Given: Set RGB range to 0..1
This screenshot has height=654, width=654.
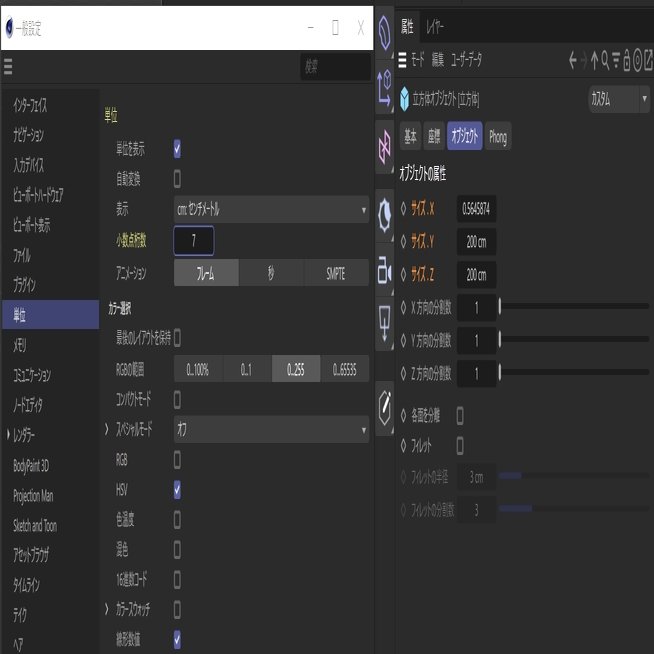Looking at the screenshot, I should 247,369.
